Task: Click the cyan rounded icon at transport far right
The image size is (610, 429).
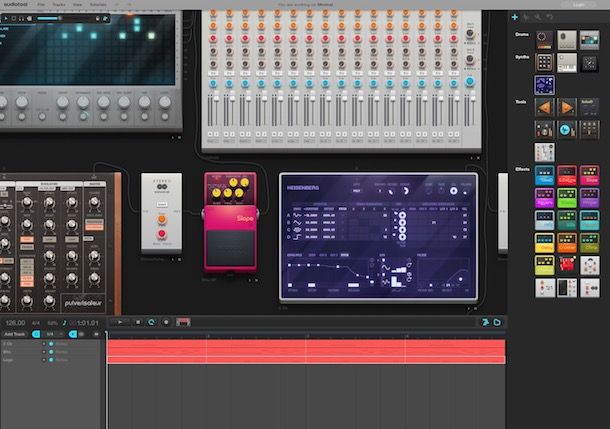Action: click(497, 322)
